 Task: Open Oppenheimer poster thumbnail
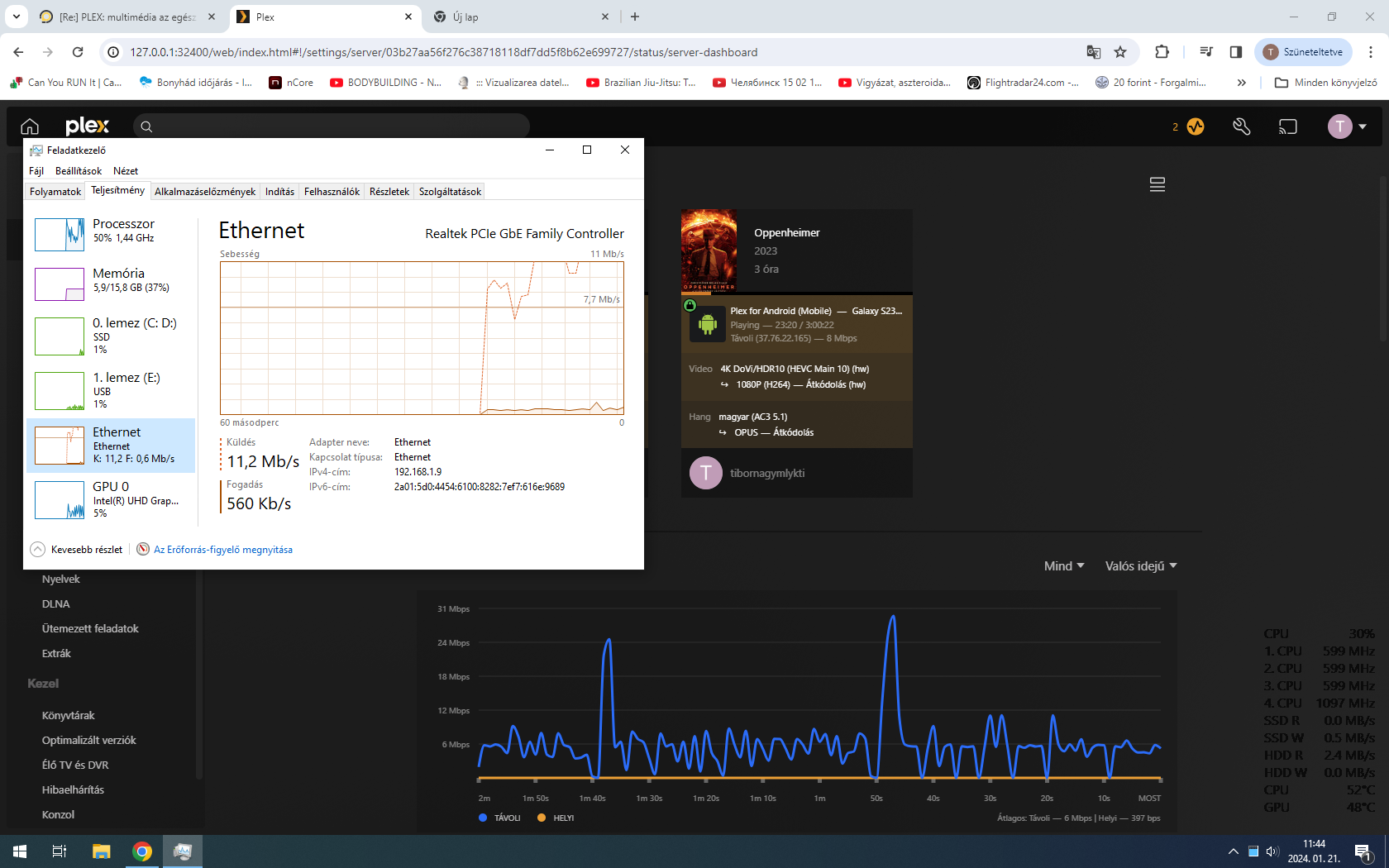point(709,251)
